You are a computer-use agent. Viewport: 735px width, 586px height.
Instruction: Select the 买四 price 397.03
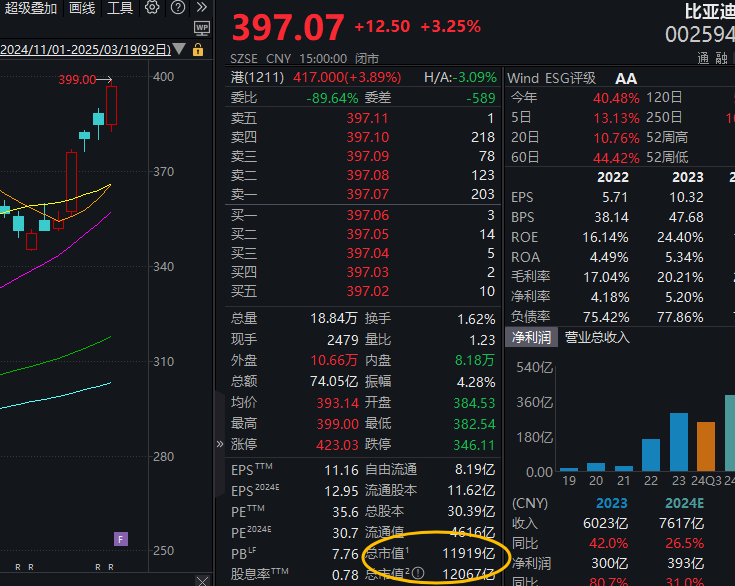tap(368, 272)
